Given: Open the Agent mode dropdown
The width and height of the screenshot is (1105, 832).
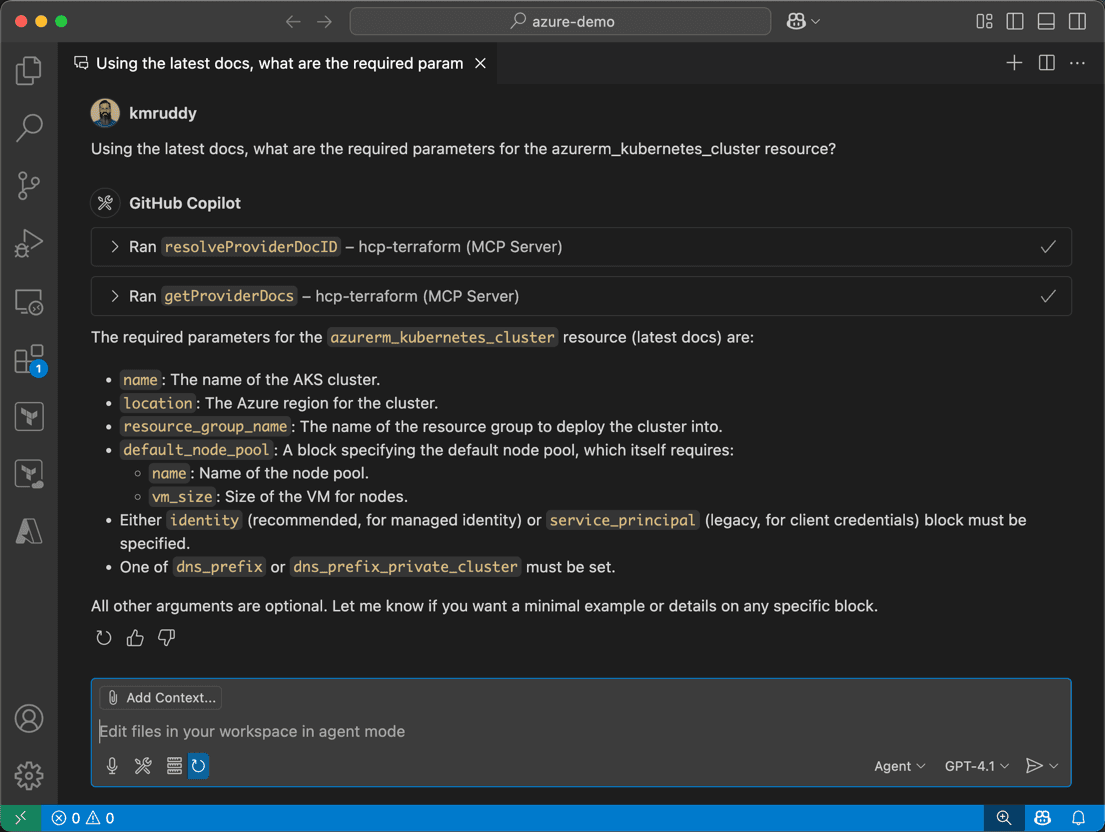Looking at the screenshot, I should point(897,766).
